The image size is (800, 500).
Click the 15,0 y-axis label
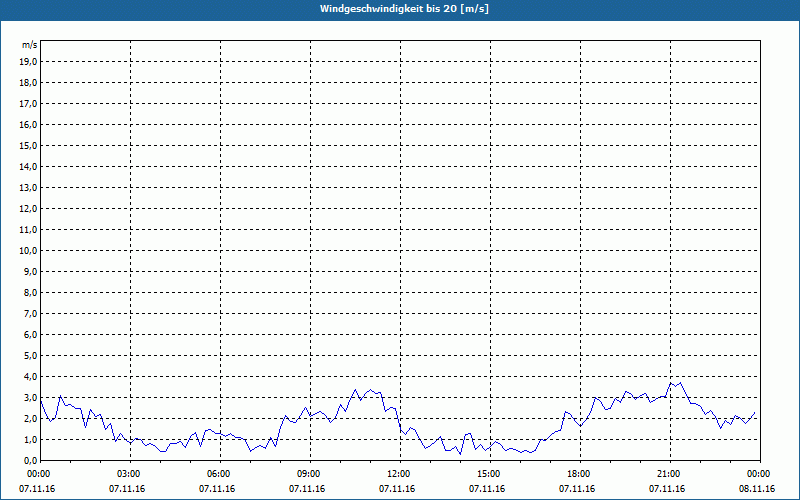tap(28, 145)
